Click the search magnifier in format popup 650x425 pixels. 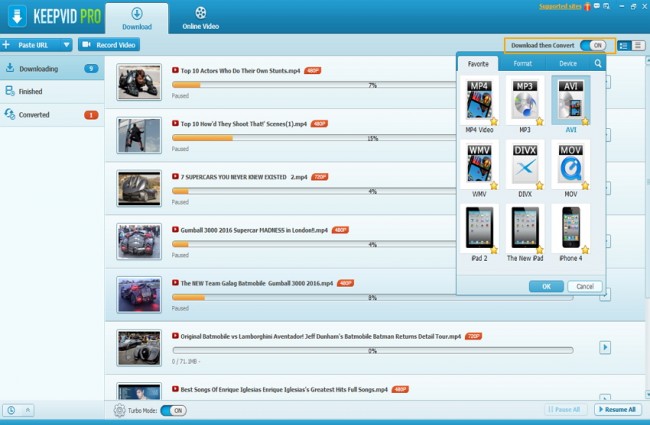598,63
